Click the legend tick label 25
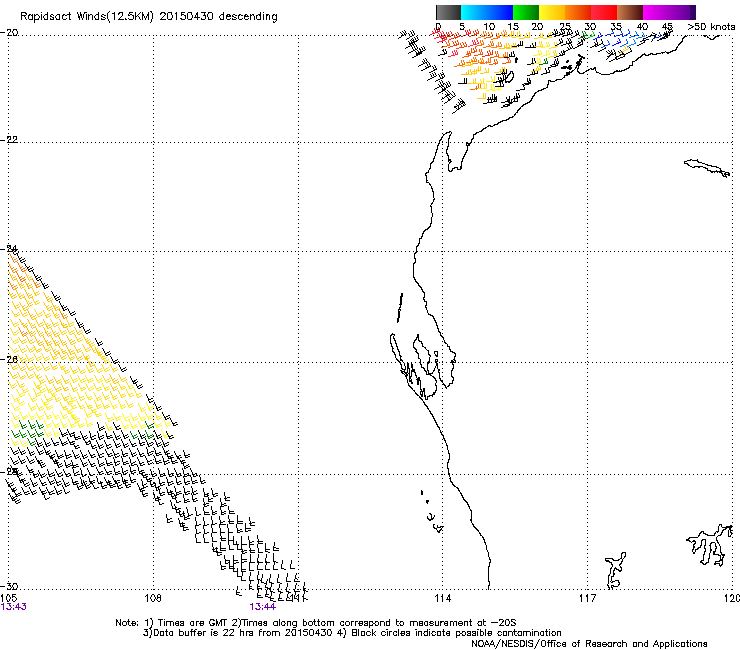 pyautogui.click(x=564, y=26)
